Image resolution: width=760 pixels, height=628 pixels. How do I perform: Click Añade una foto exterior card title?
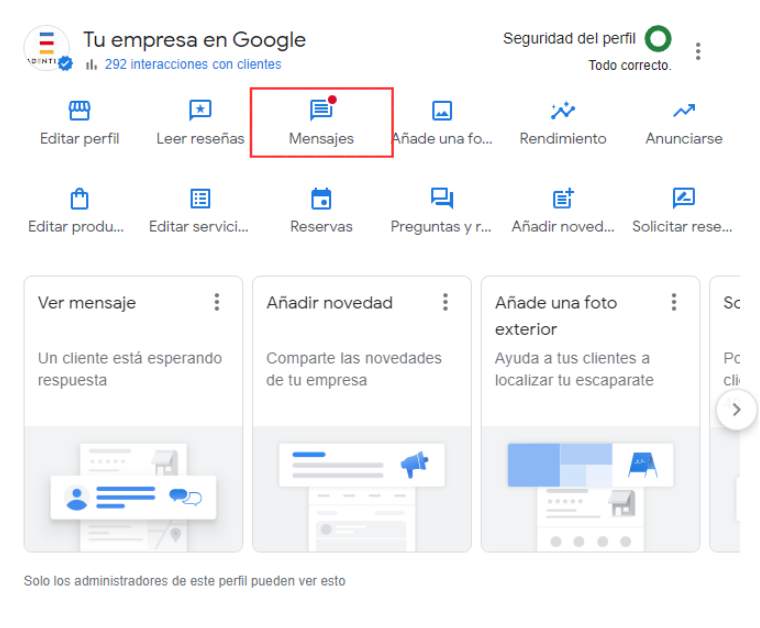[x=556, y=316]
